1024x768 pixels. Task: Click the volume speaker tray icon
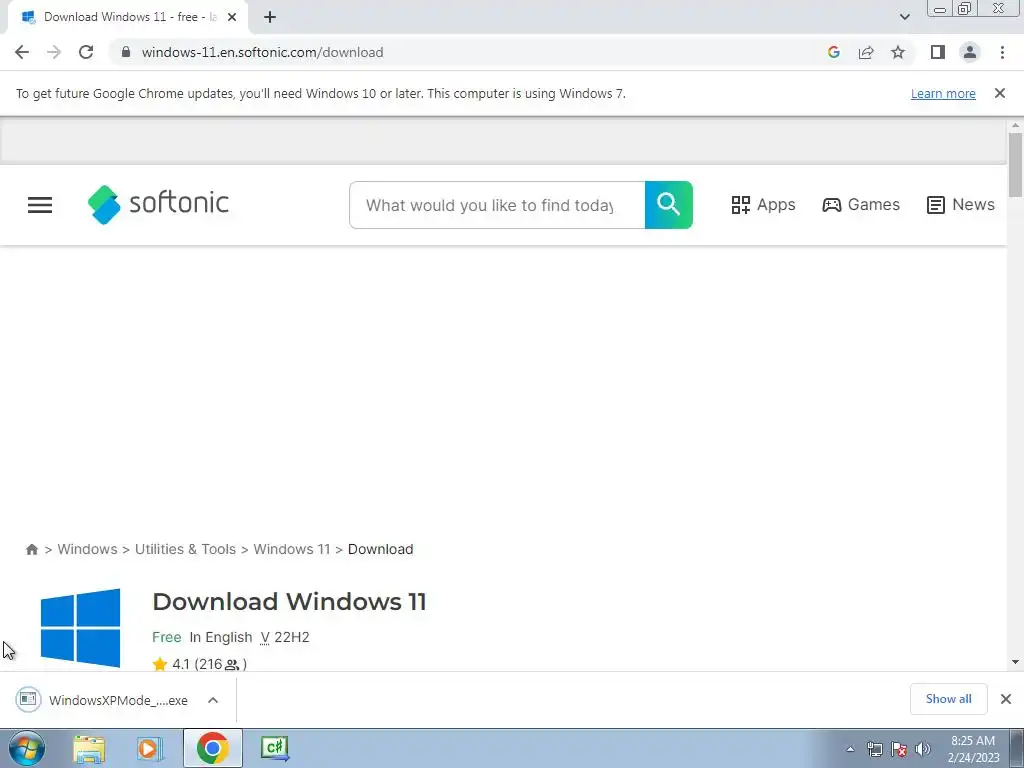coord(923,749)
